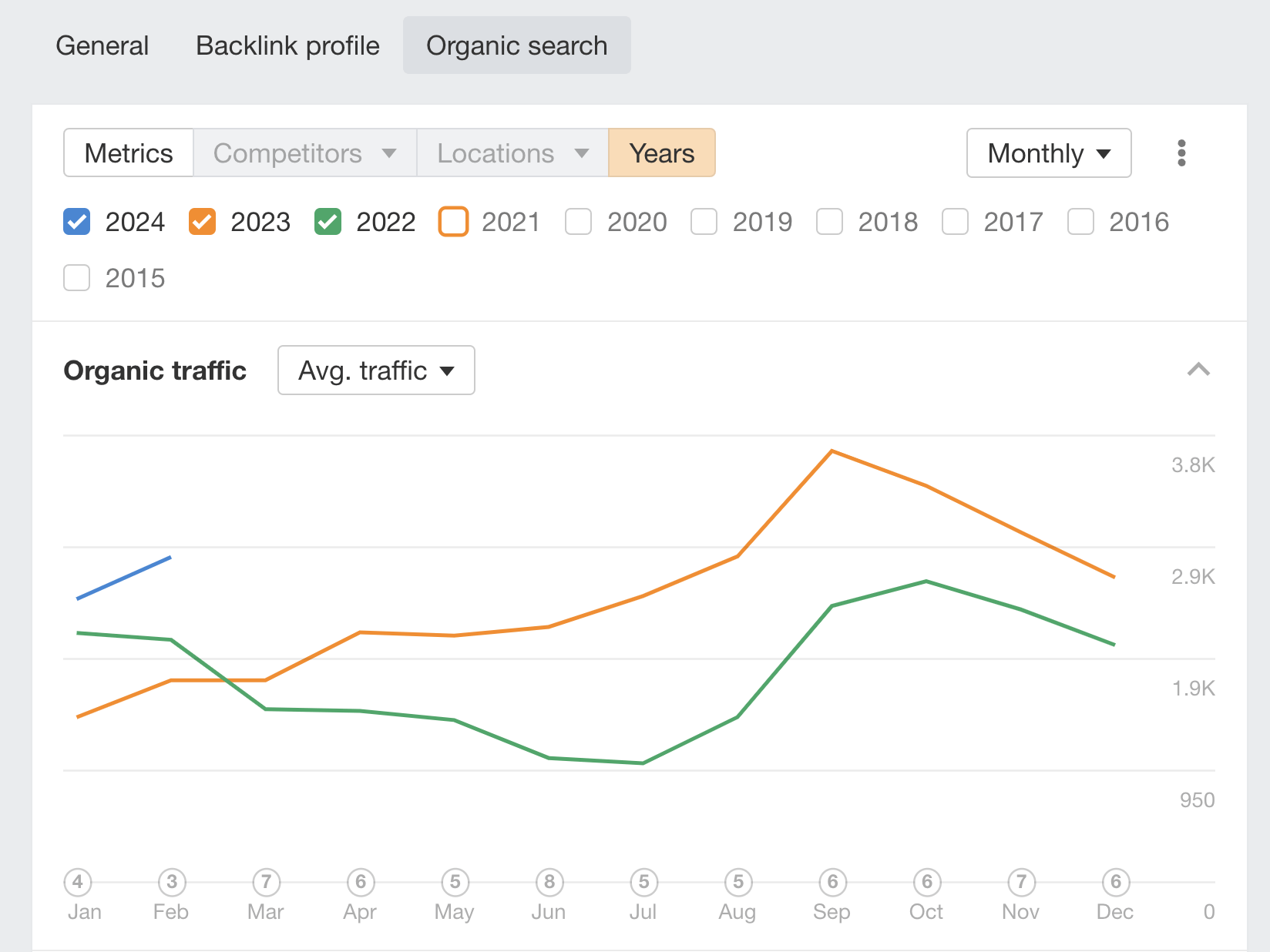Open the Monthly interval dropdown
Viewport: 1270px width, 952px height.
(x=1048, y=153)
